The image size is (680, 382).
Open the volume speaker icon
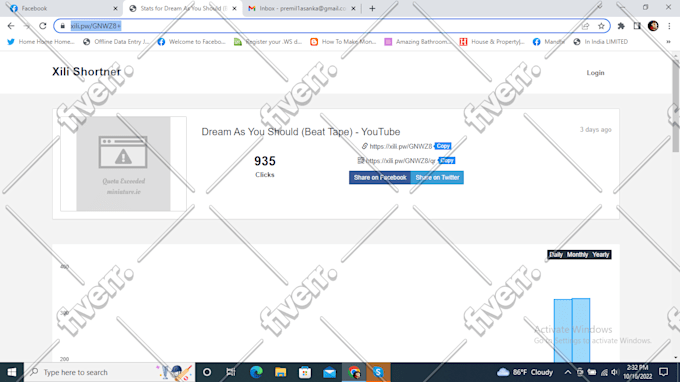[x=615, y=372]
